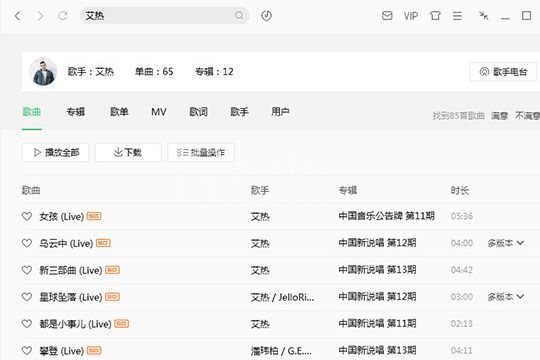Click the 批量操作 button
Screen dimensions: 540x360
point(201,152)
